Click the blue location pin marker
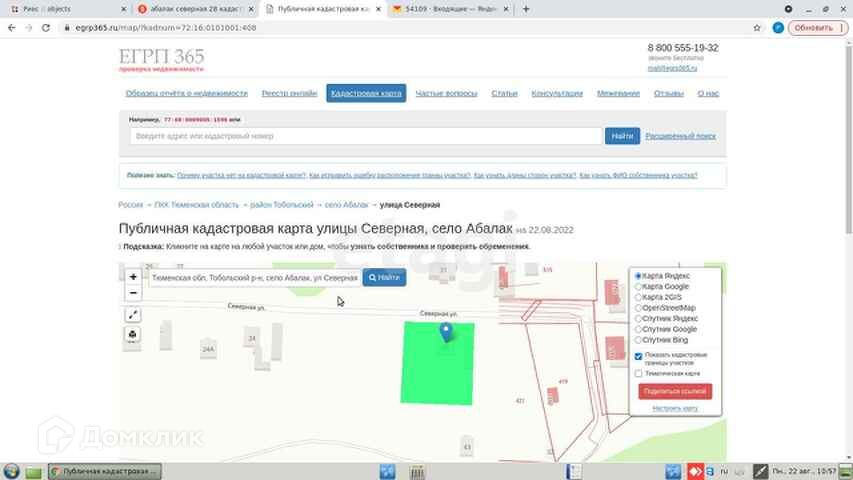The image size is (853, 480). pyautogui.click(x=447, y=332)
